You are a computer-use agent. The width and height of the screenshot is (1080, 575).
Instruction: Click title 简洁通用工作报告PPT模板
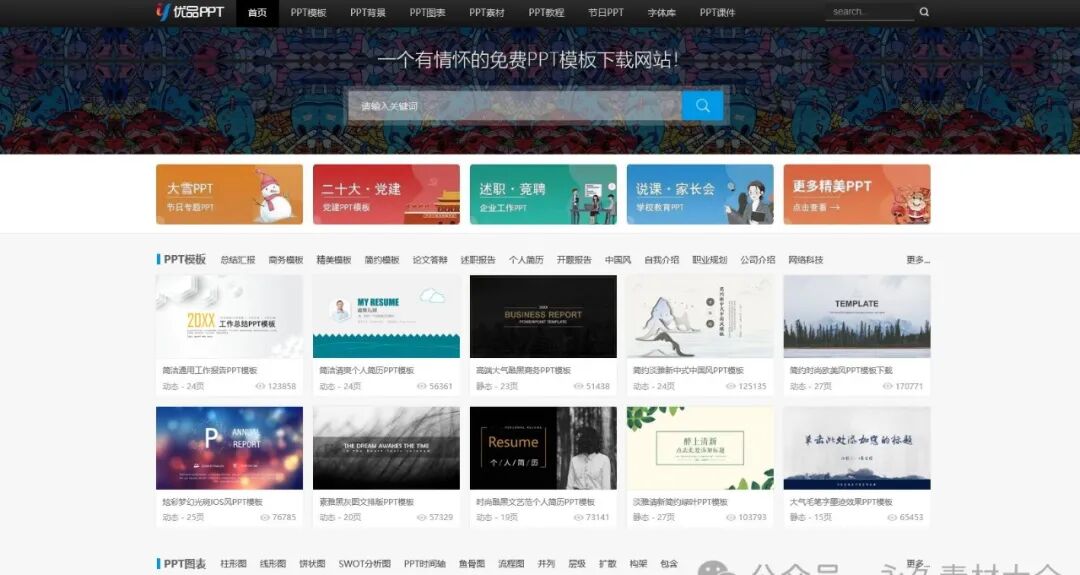coord(210,370)
